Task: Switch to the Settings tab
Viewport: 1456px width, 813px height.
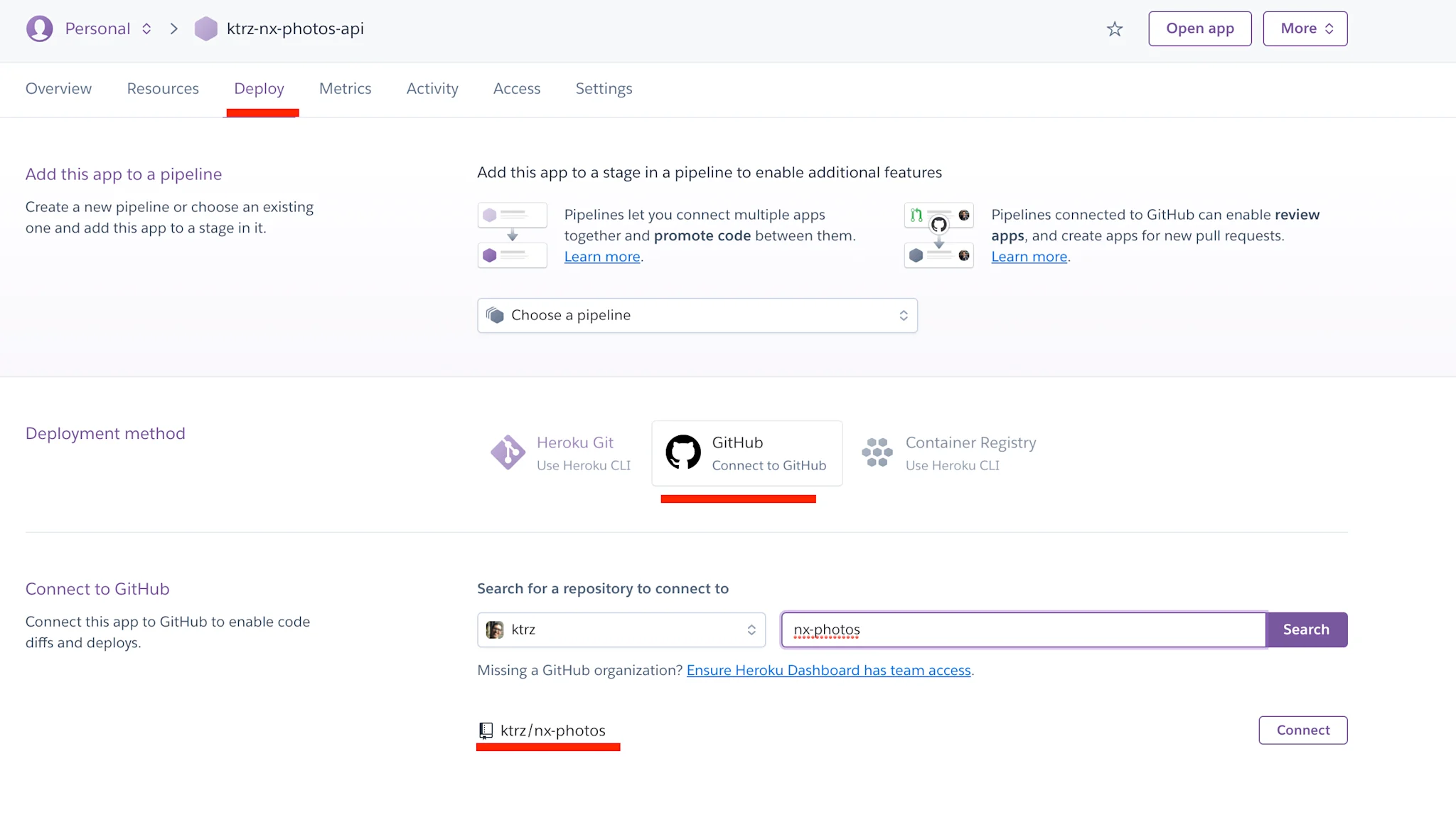Action: [603, 89]
